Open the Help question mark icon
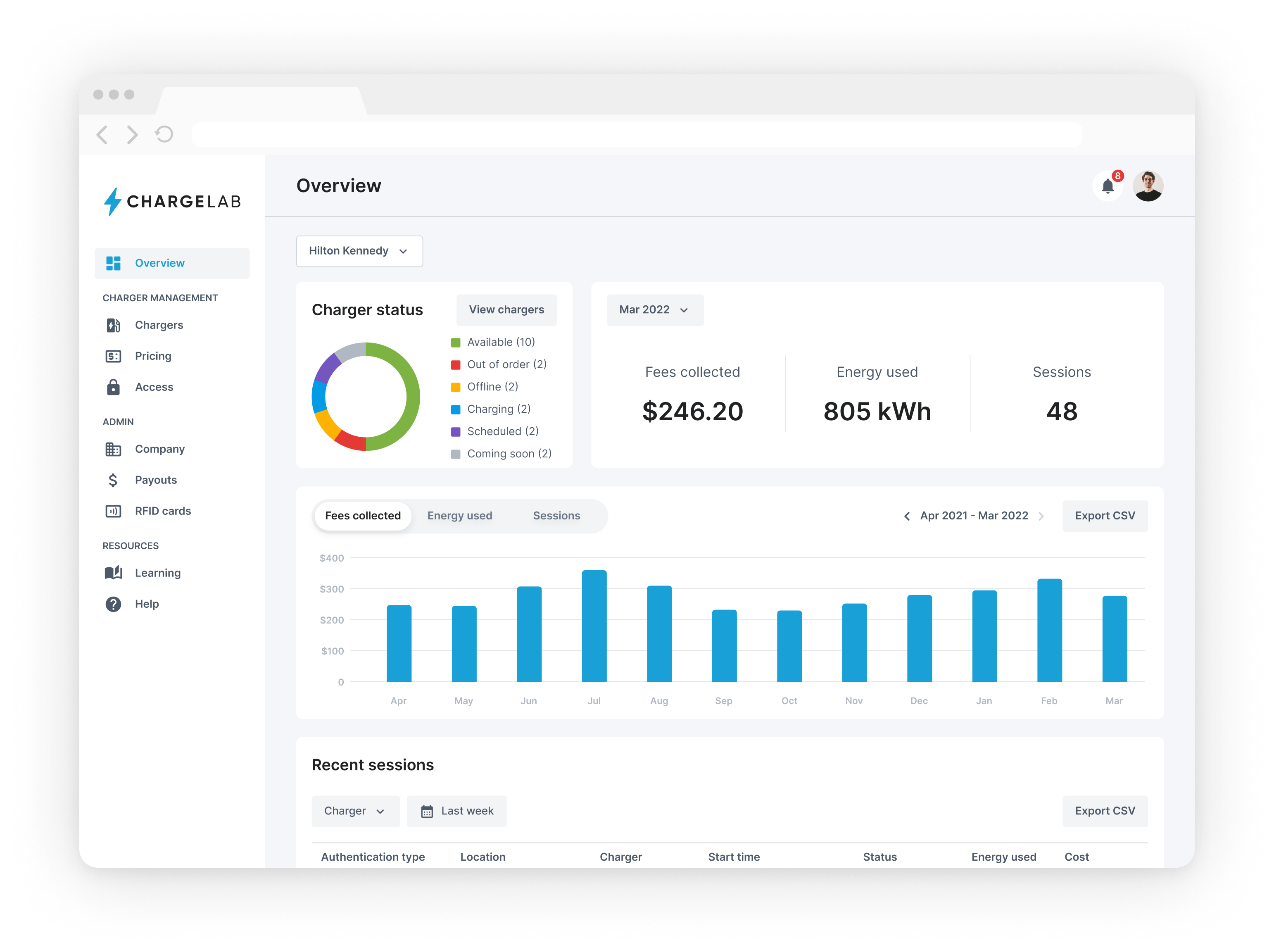The width and height of the screenshot is (1274, 952). 114,604
